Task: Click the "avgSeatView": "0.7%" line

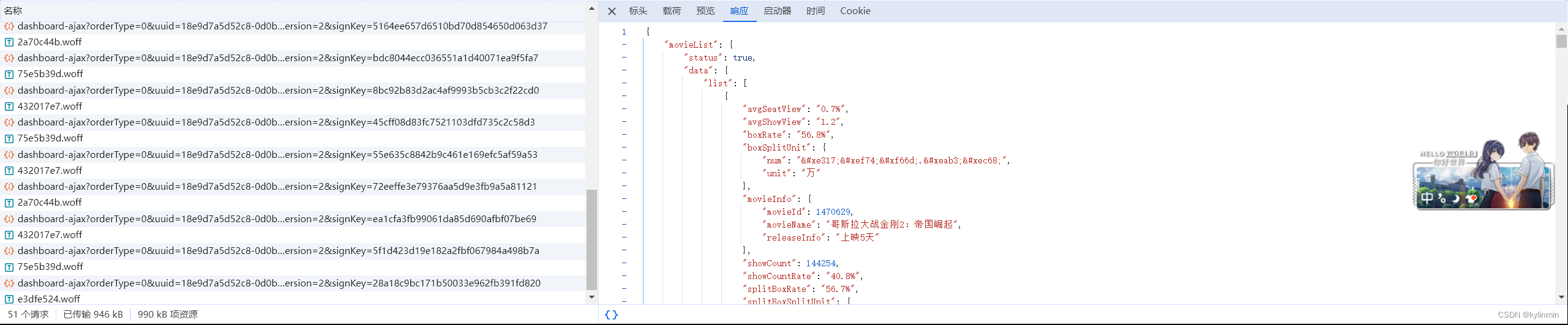Action: (795, 109)
